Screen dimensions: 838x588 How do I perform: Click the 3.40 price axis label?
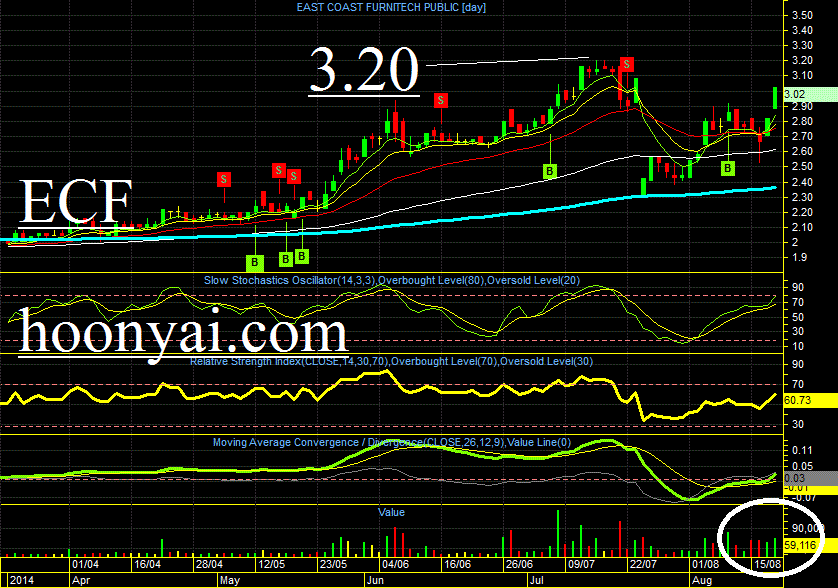pyautogui.click(x=802, y=30)
